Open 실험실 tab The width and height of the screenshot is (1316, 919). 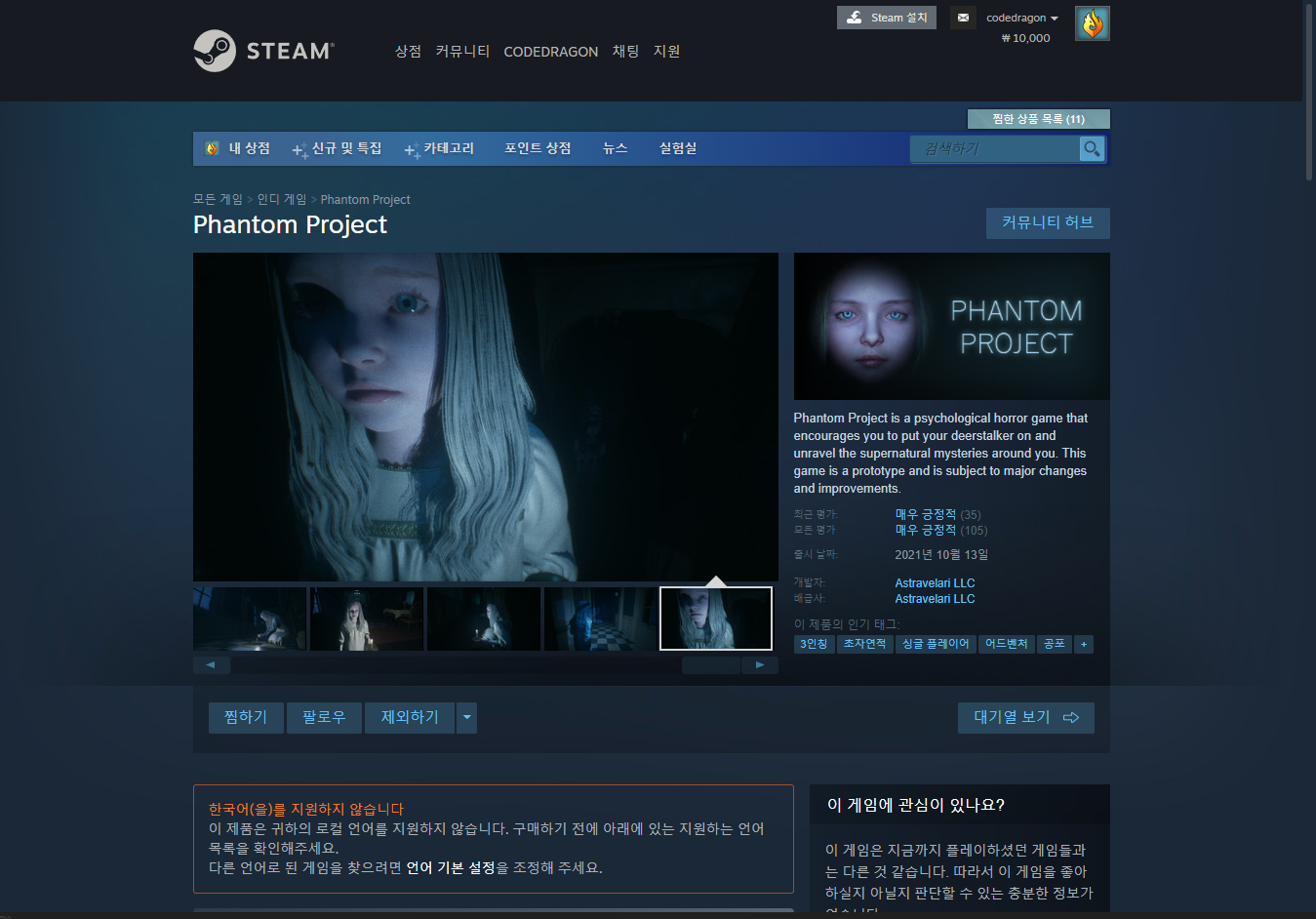click(678, 148)
